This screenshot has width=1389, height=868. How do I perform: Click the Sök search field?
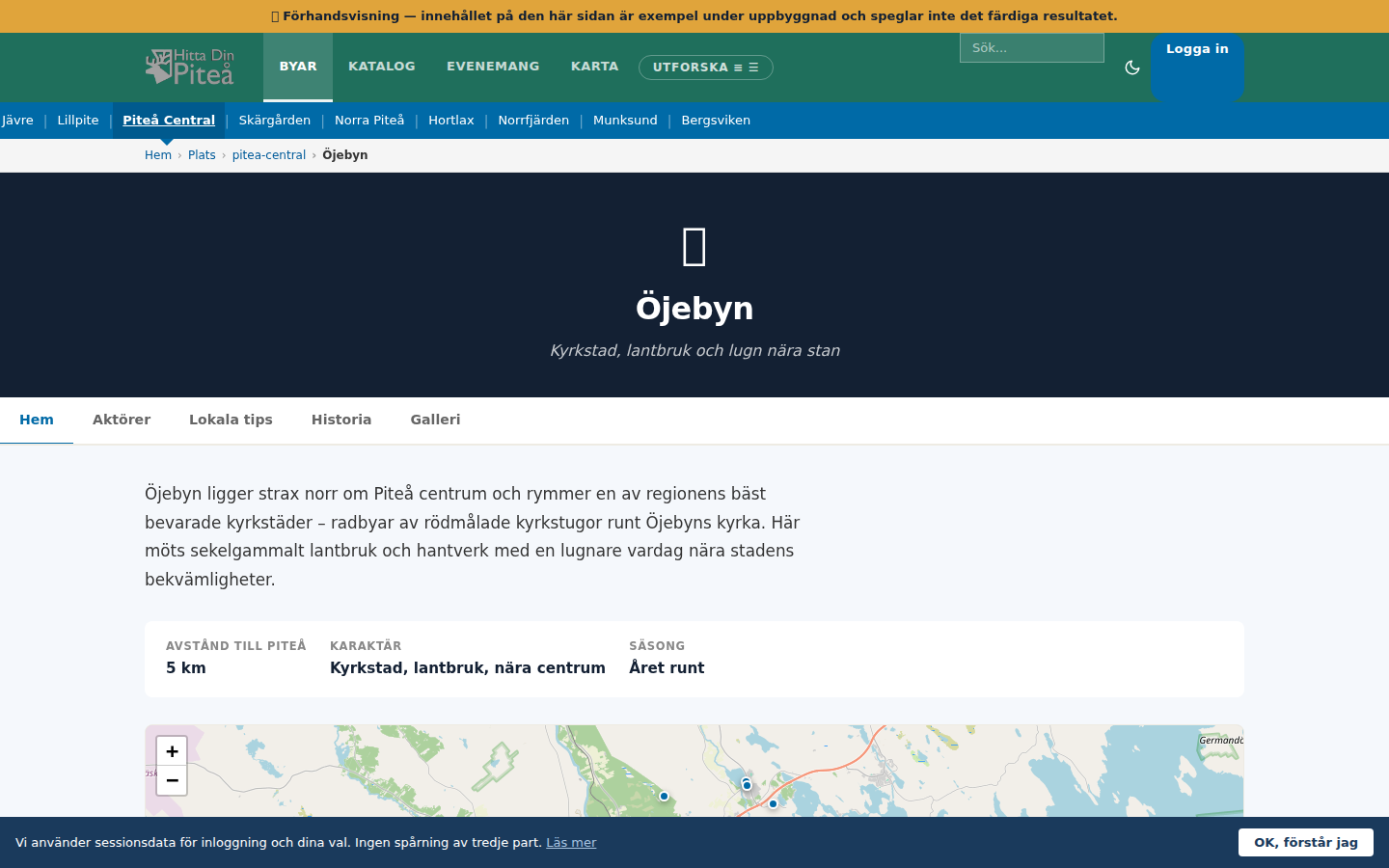click(1032, 47)
